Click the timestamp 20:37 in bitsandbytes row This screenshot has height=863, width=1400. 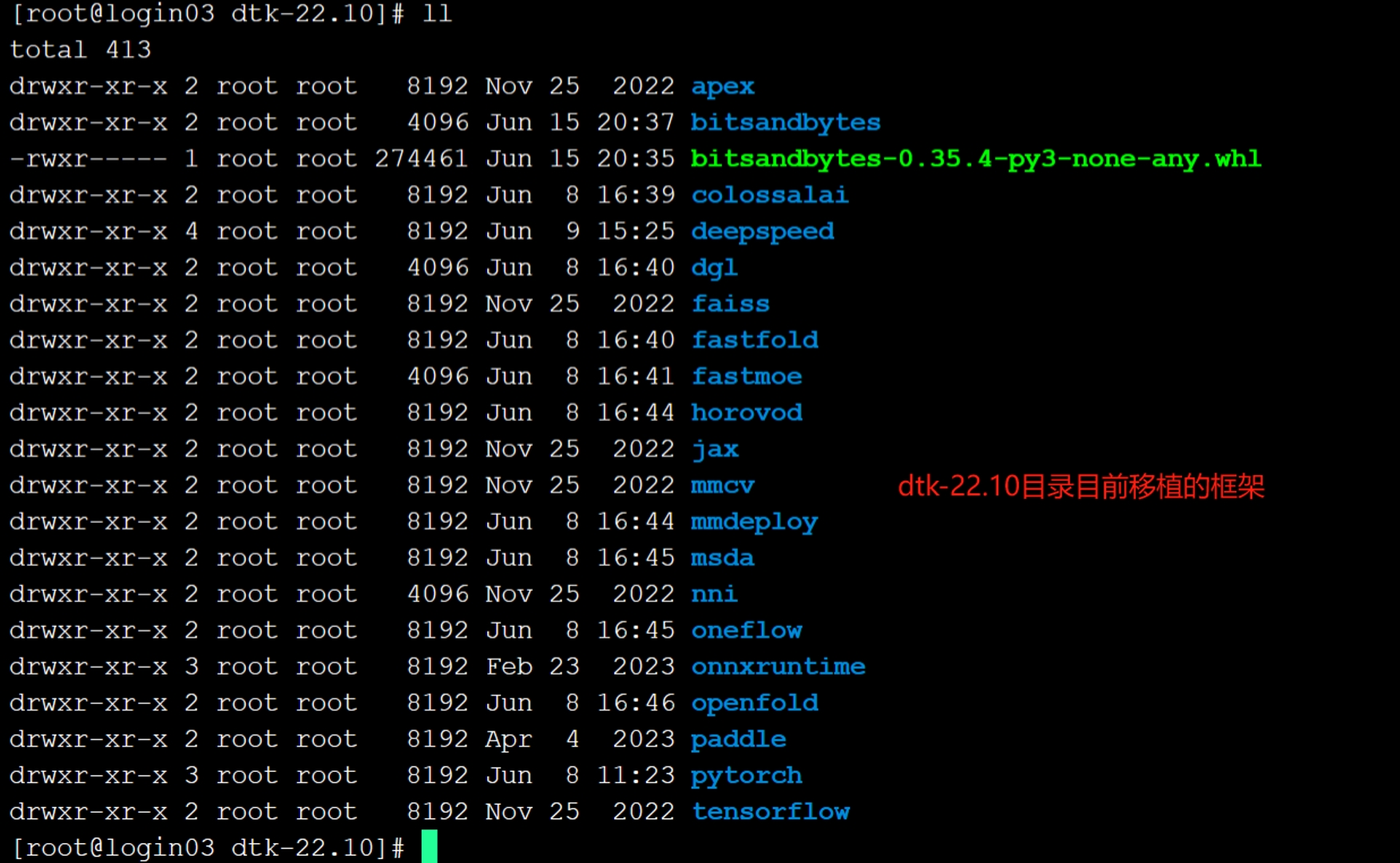636,122
